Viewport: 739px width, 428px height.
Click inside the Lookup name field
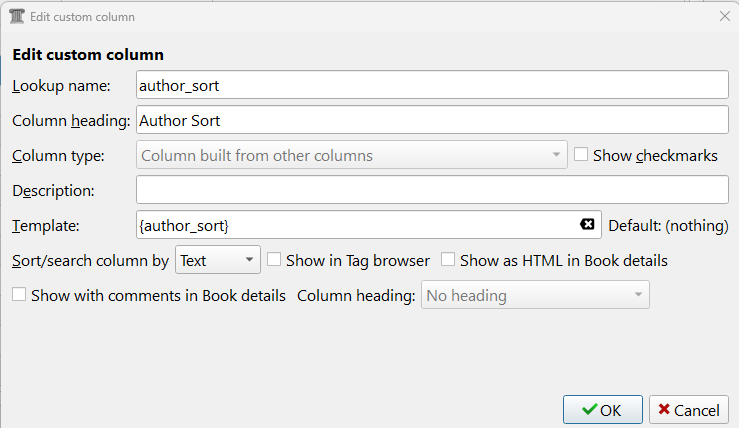click(x=430, y=86)
